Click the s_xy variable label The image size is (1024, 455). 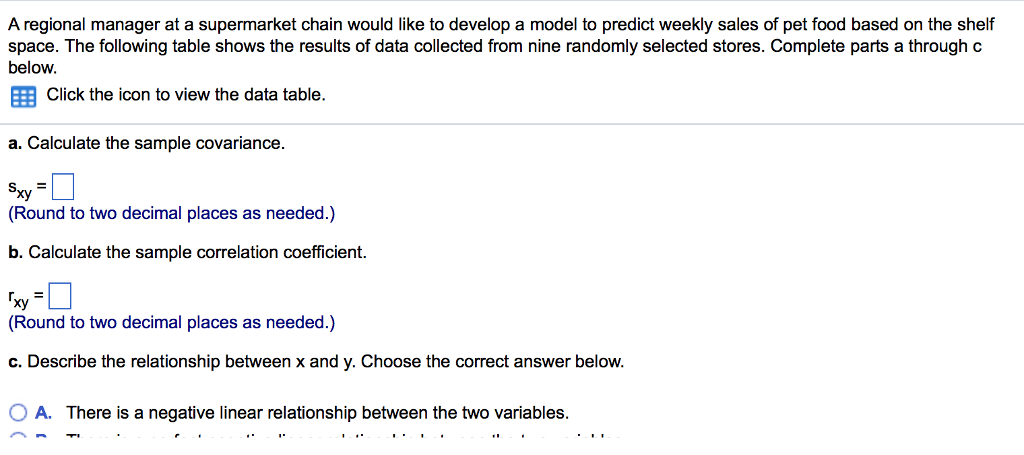20,190
